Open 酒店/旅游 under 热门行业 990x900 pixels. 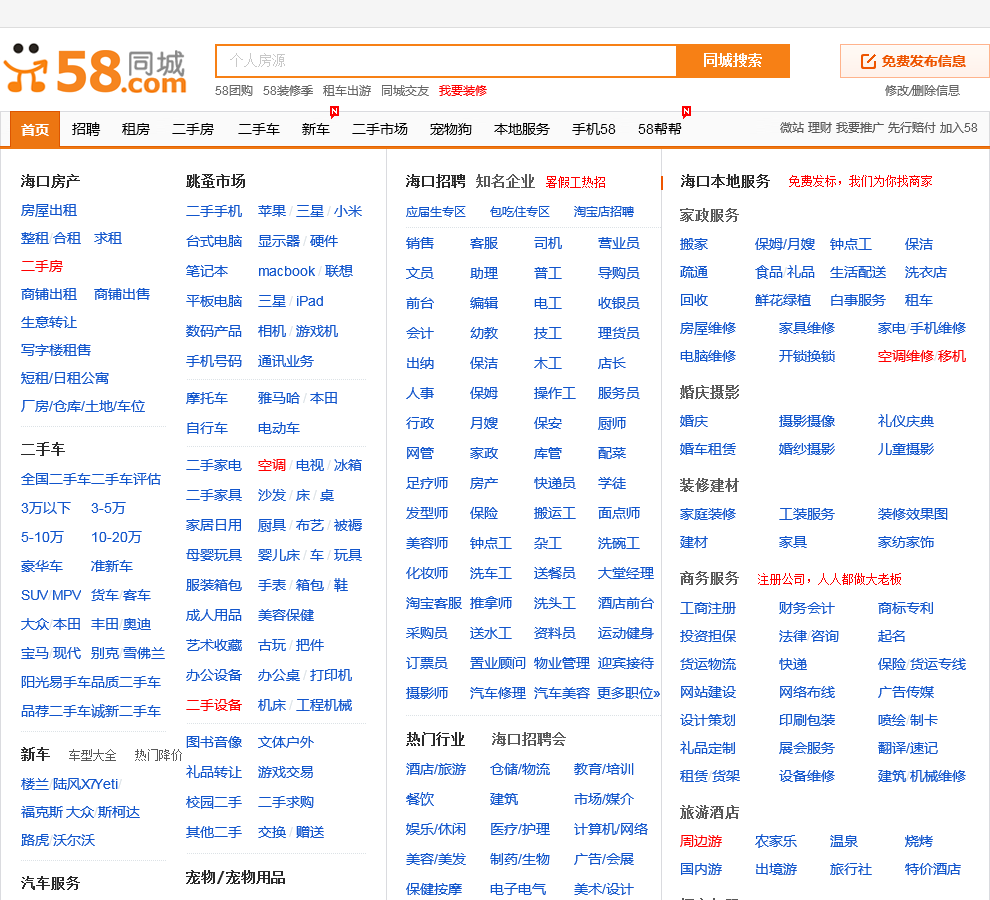coord(436,769)
